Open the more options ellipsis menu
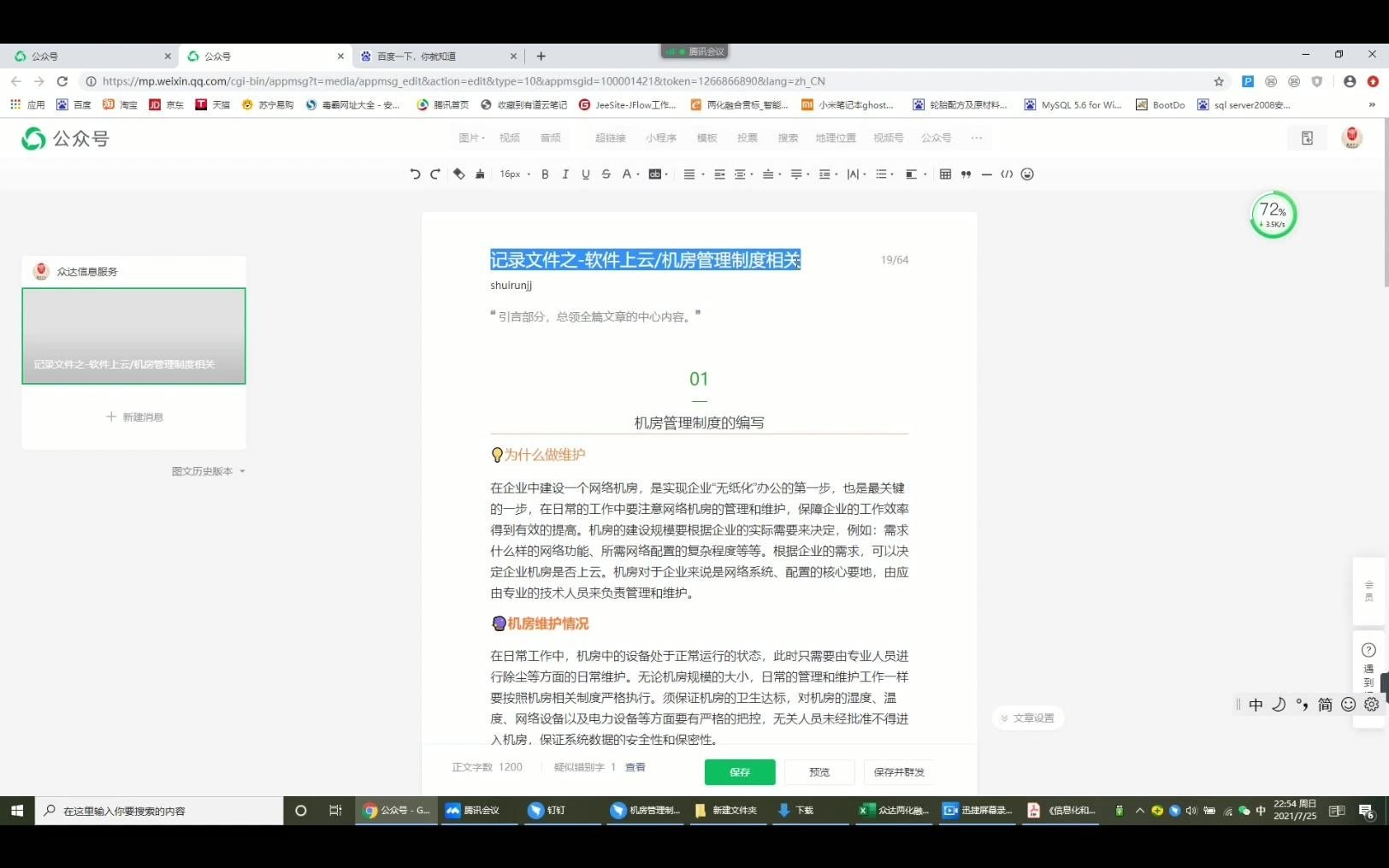Screen dimensions: 1389x868 977,138
